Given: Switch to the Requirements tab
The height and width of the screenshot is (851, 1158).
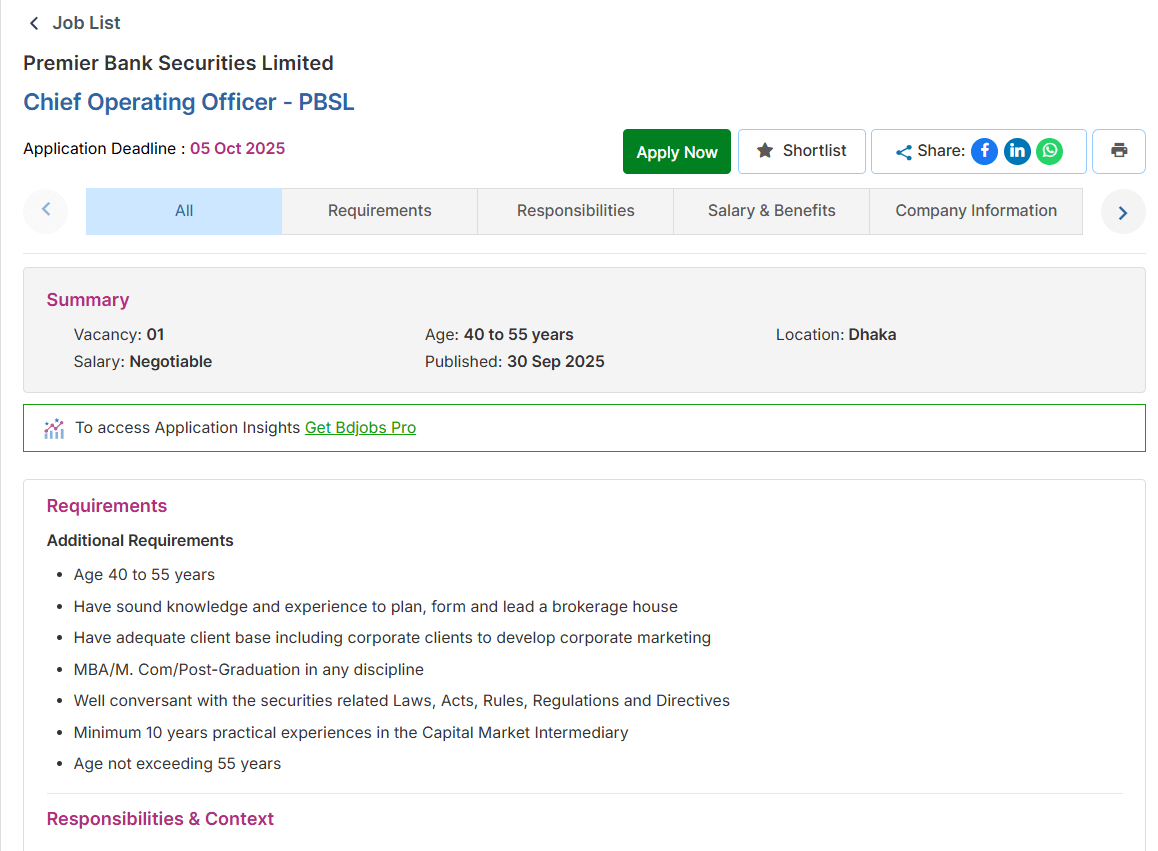Looking at the screenshot, I should 380,211.
